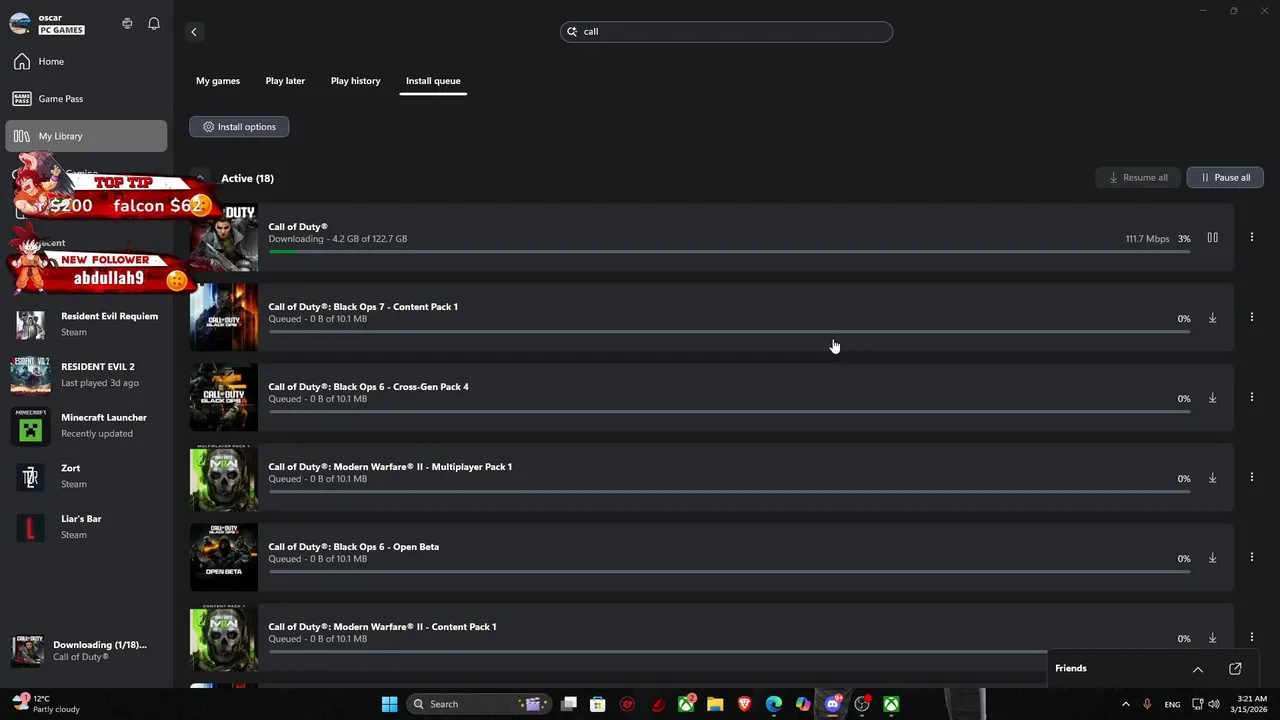Open the Black Ops 7 Content Pack 1 thumbnail

[224, 318]
